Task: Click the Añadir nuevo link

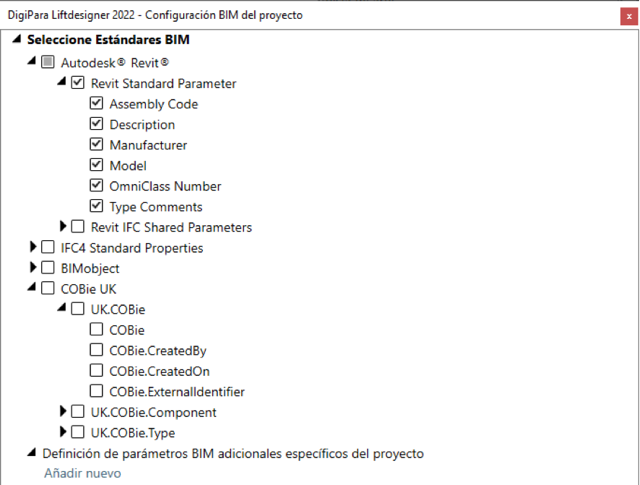Action: 83,473
